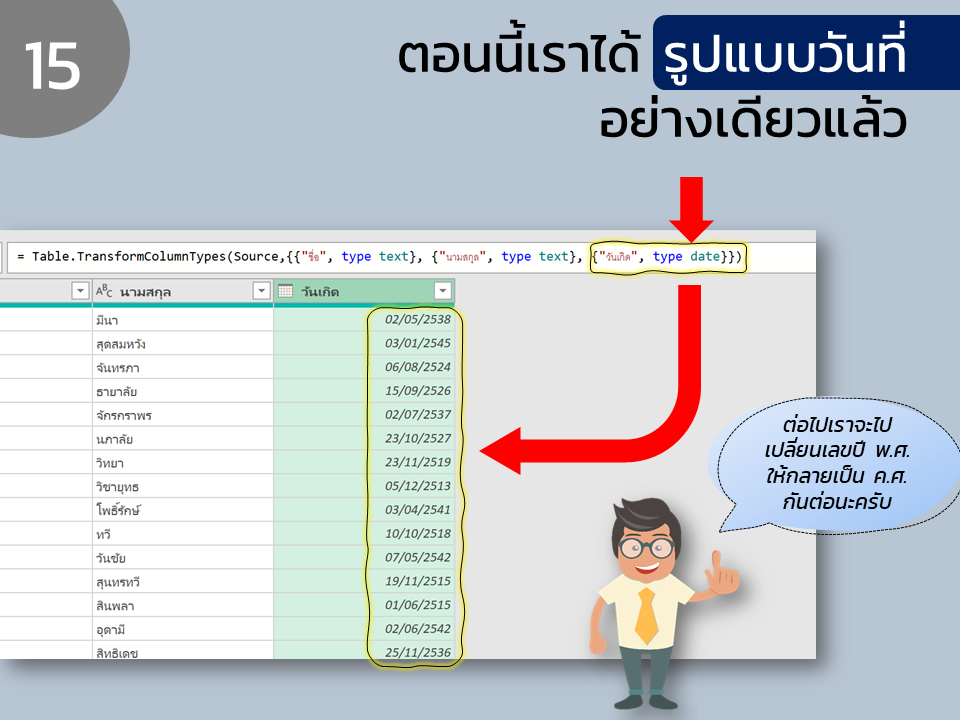
Task: Select the date cell 10/10/2518
Action: (364, 534)
